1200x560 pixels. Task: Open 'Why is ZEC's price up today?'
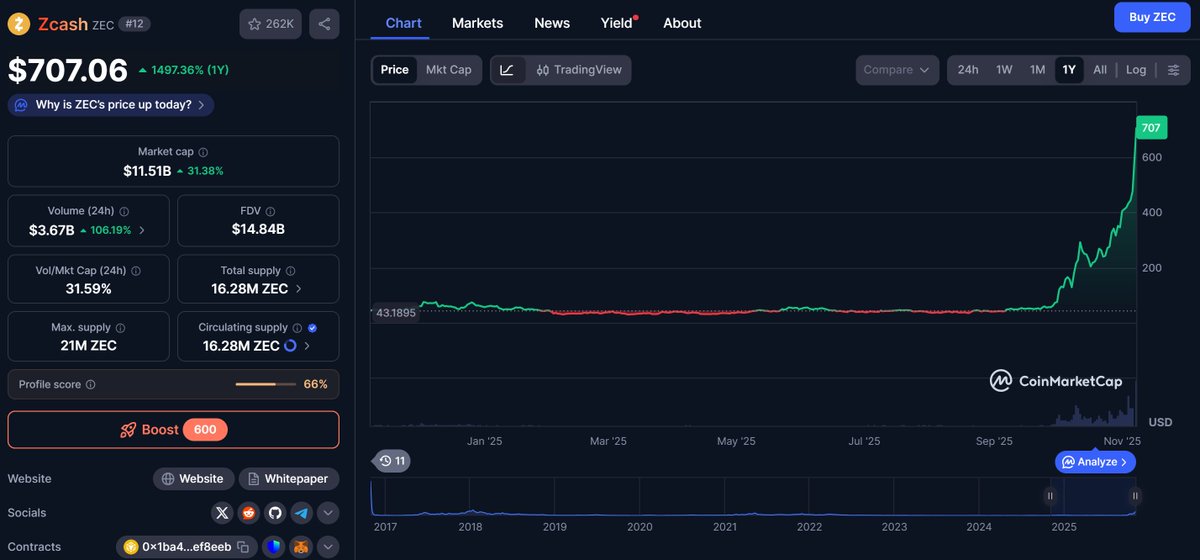[111, 105]
